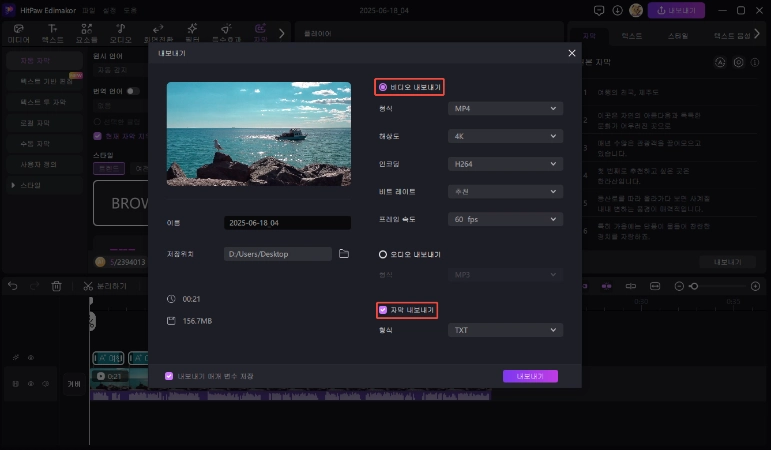Open the subtitle settings gear icon
The image size is (771, 450).
click(x=738, y=62)
